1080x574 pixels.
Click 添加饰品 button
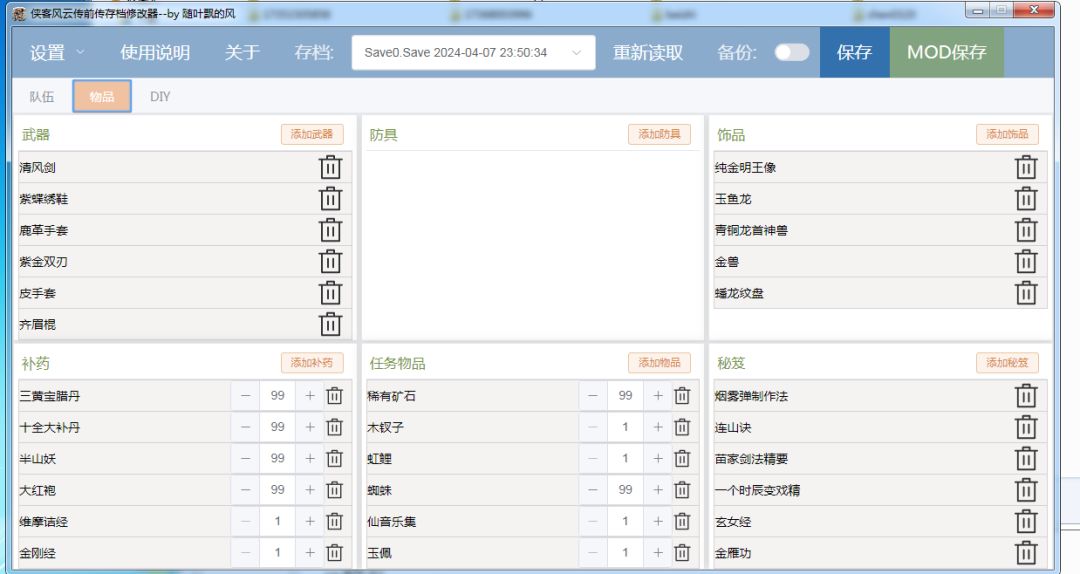click(1007, 134)
